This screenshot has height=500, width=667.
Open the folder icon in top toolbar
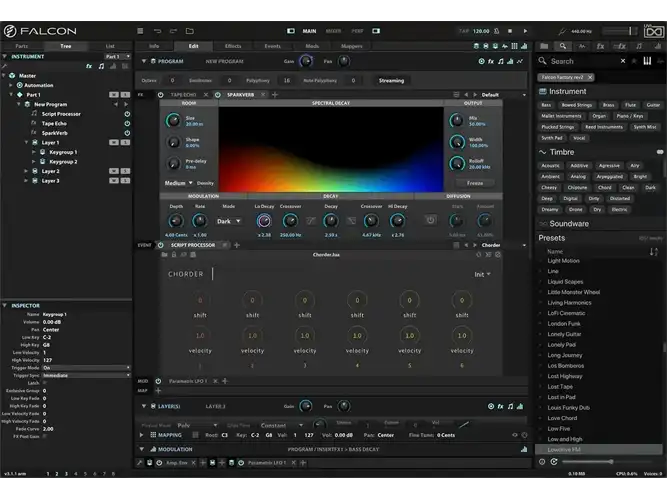coord(190,31)
